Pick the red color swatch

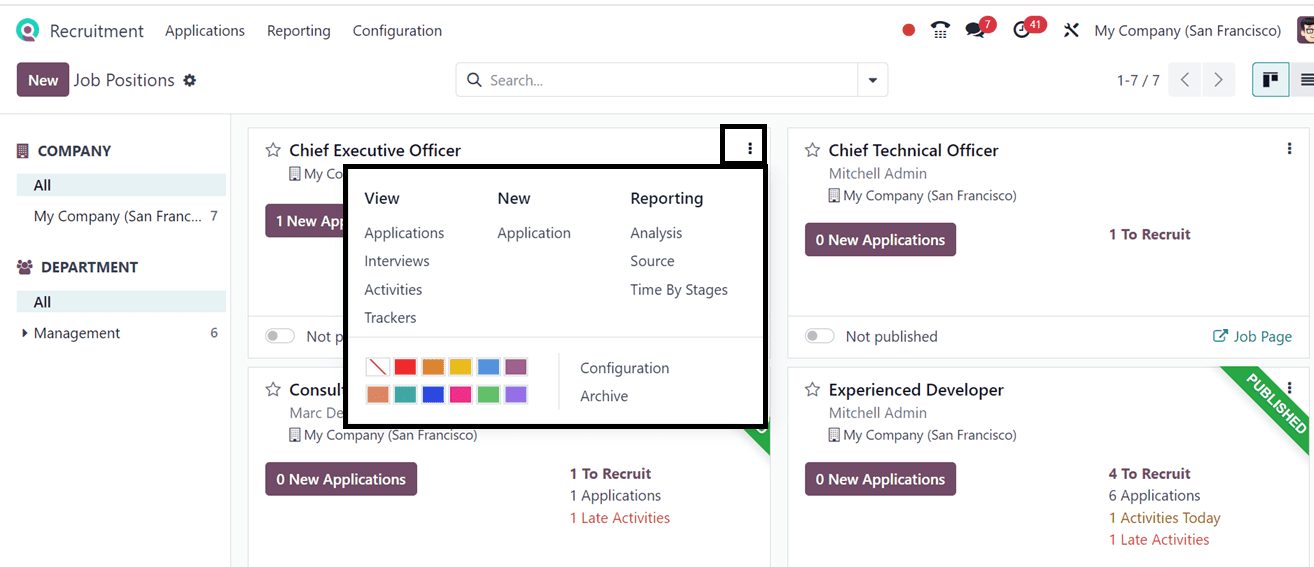(x=405, y=367)
